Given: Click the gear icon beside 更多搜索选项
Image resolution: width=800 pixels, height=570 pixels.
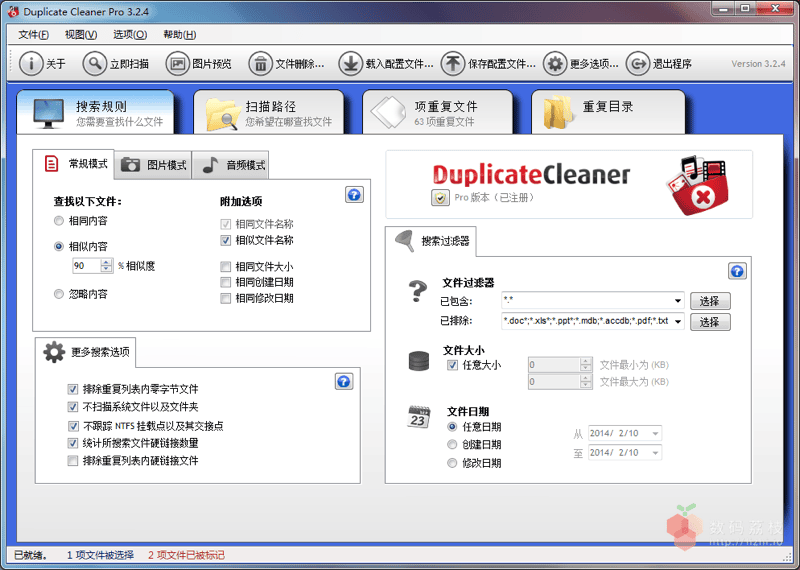Looking at the screenshot, I should pyautogui.click(x=54, y=352).
